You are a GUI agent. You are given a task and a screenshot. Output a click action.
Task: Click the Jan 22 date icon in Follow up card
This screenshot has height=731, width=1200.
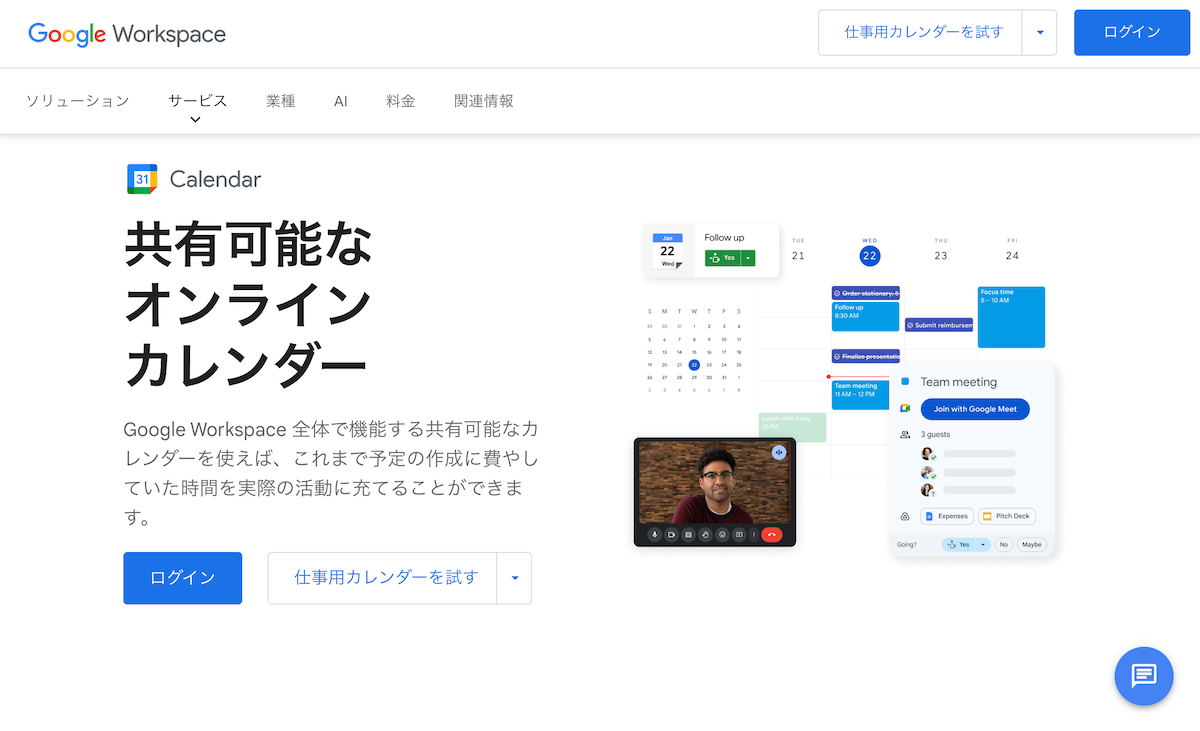point(668,251)
